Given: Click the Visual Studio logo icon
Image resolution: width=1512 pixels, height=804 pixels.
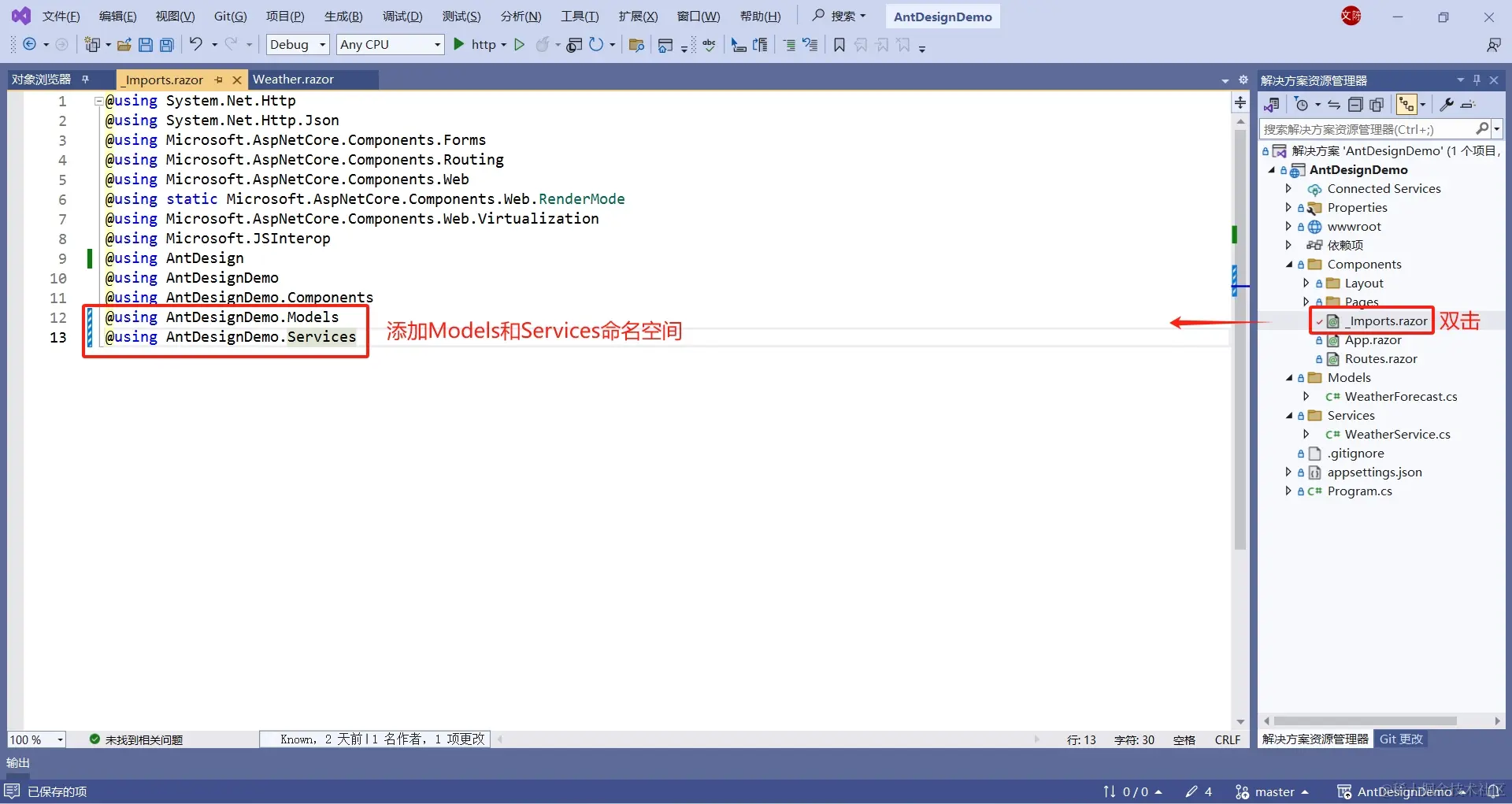Looking at the screenshot, I should pos(21,16).
